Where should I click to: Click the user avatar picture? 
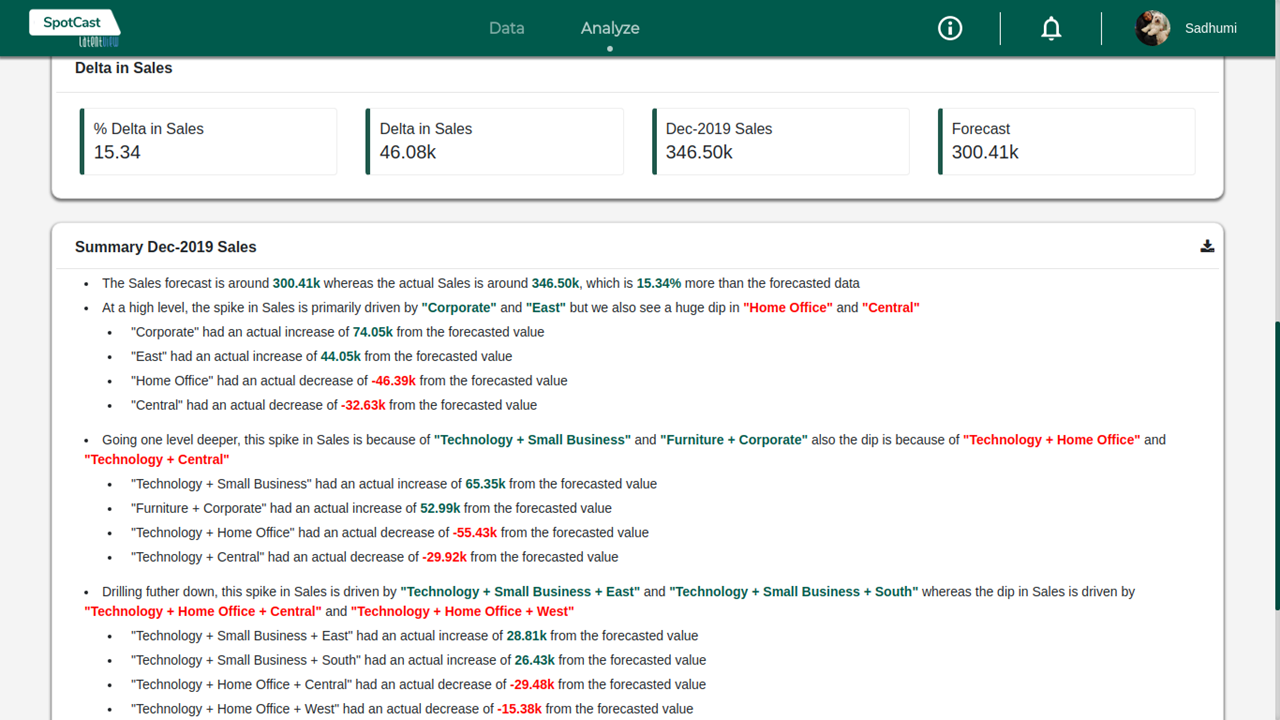1153,28
